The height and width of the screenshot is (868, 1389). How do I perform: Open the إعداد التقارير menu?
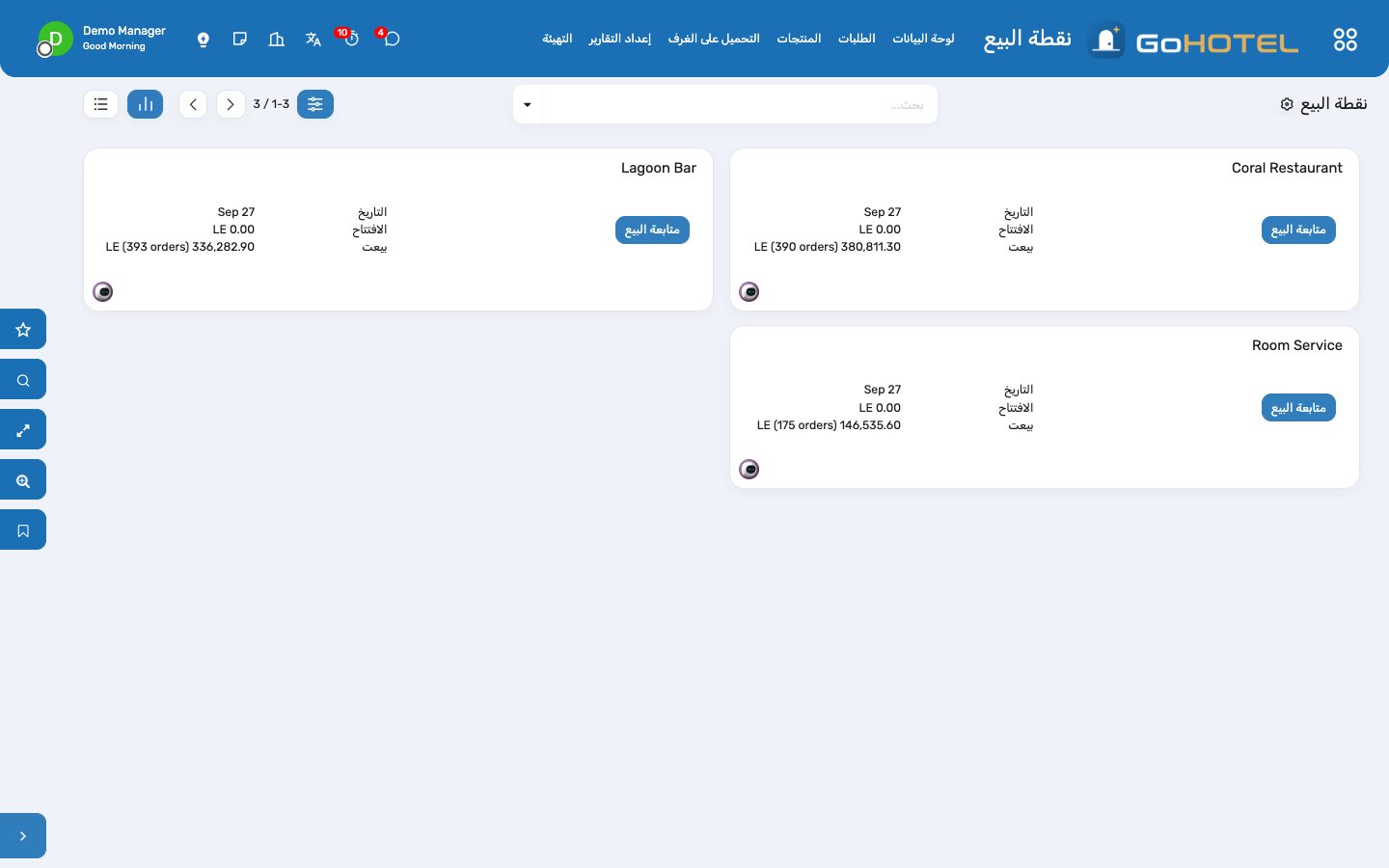[x=620, y=39]
